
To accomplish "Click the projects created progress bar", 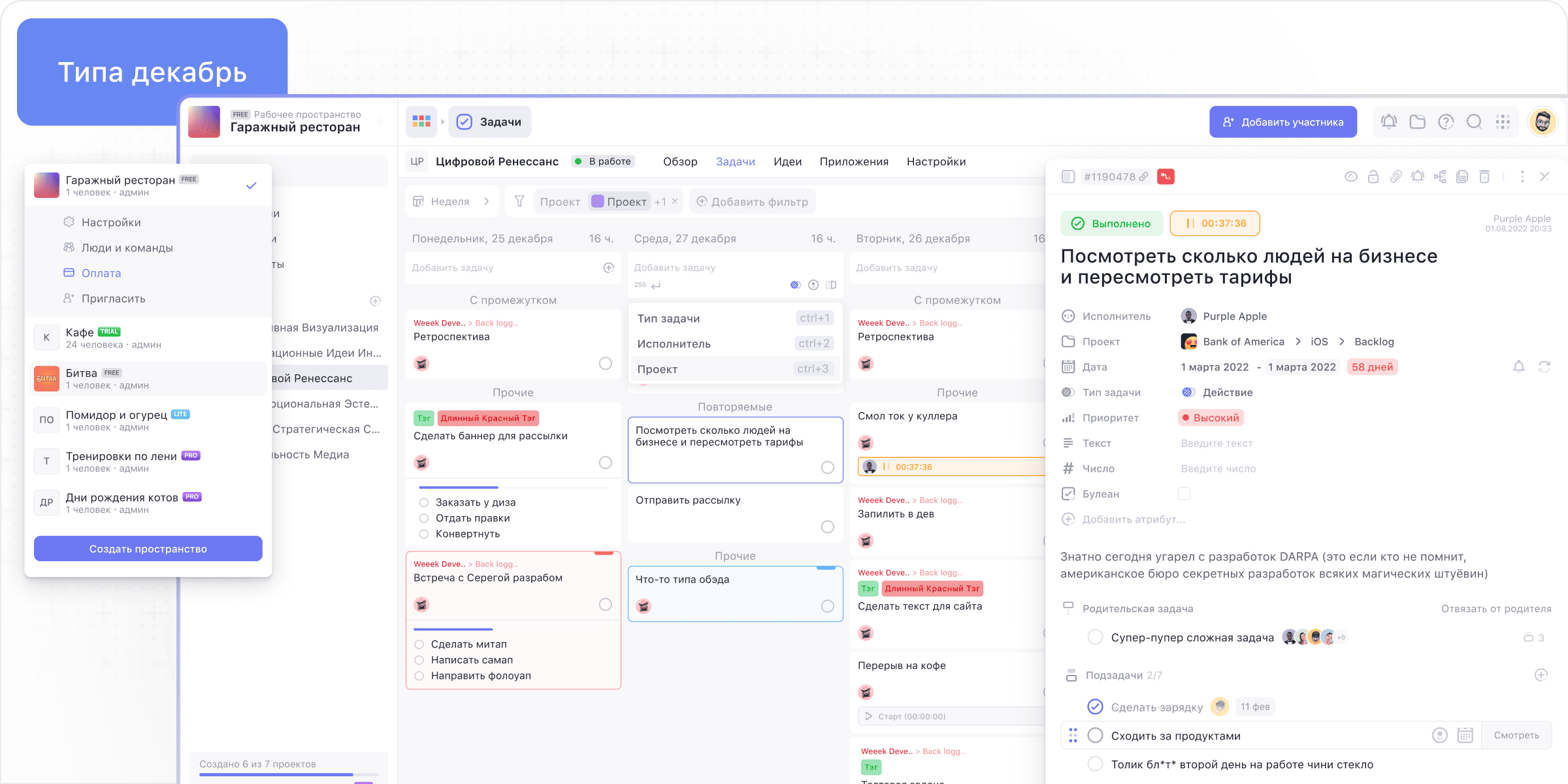I will [x=287, y=774].
